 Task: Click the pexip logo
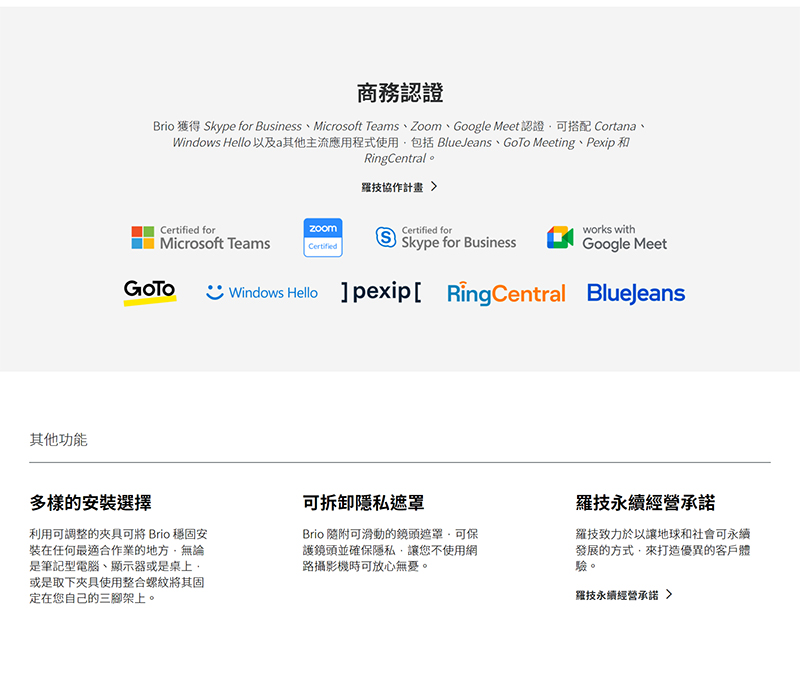[x=381, y=292]
